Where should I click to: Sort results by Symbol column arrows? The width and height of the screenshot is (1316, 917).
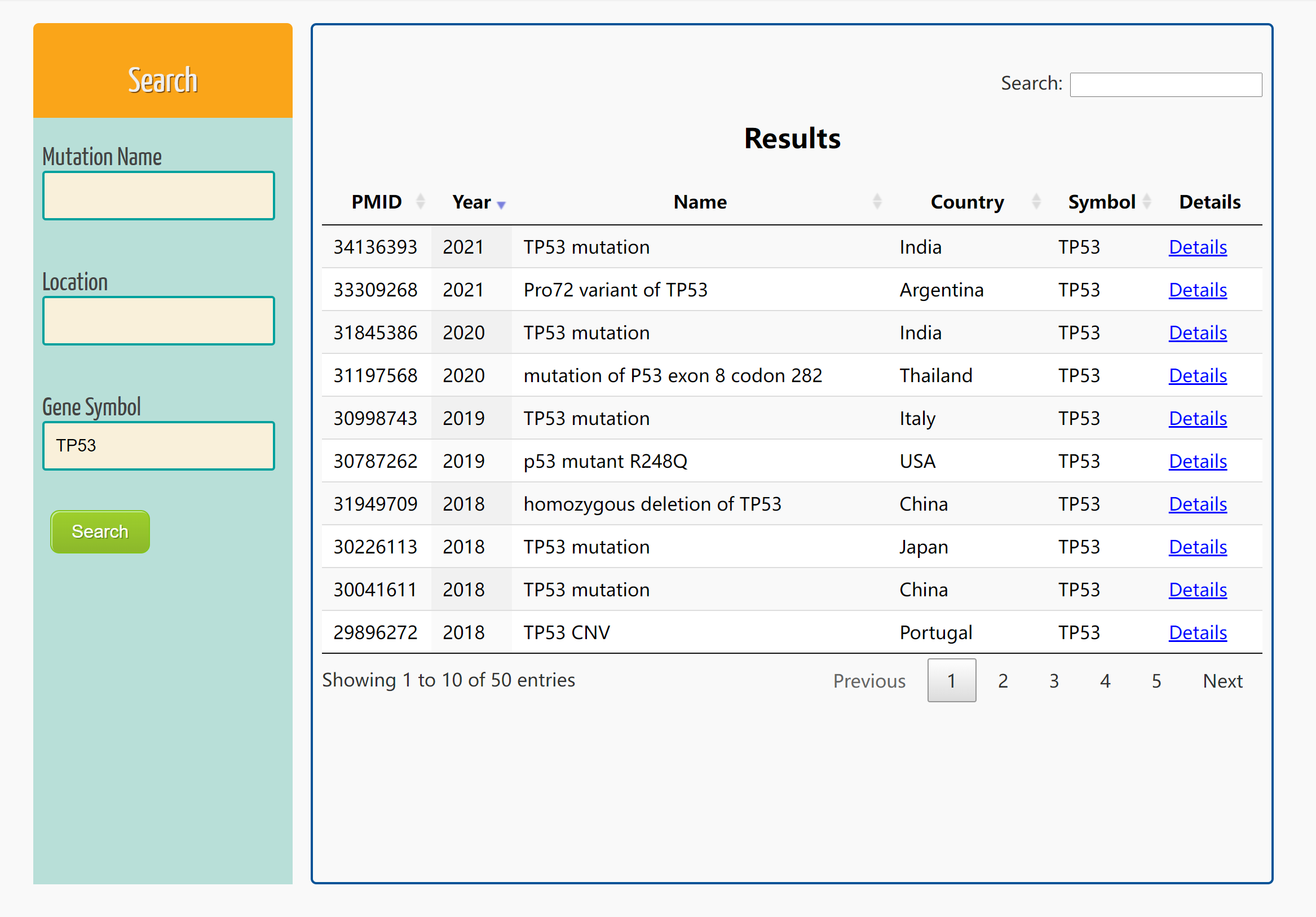pos(1146,202)
